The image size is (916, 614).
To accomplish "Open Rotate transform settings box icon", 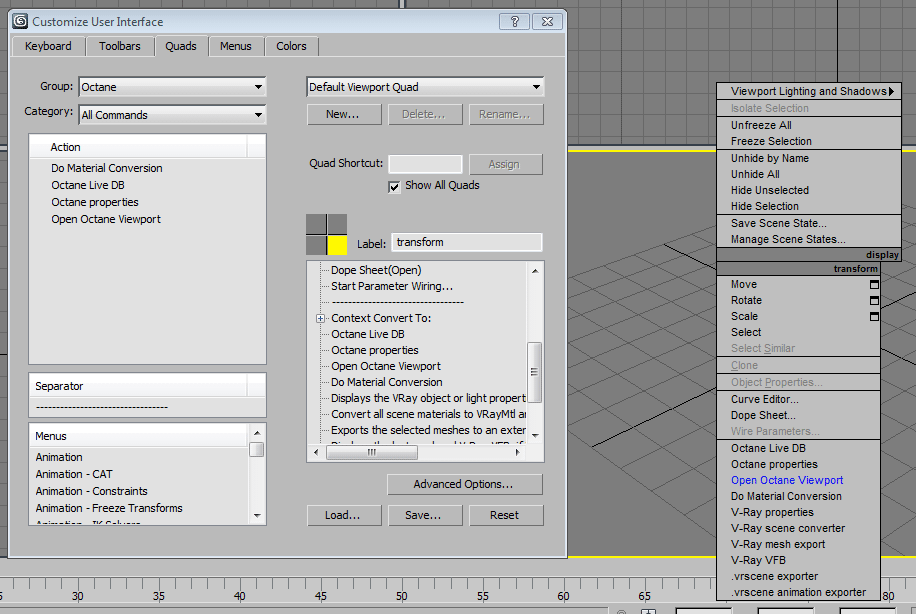I will [x=874, y=300].
